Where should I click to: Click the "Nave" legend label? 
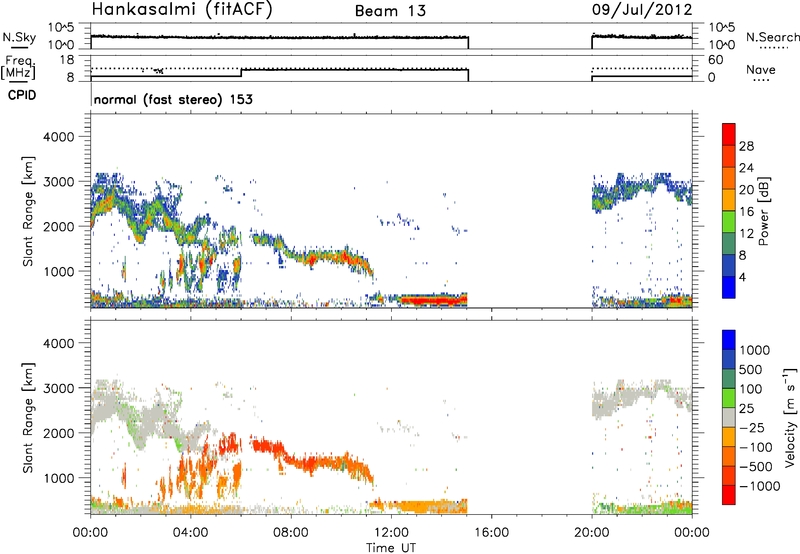pyautogui.click(x=761, y=69)
